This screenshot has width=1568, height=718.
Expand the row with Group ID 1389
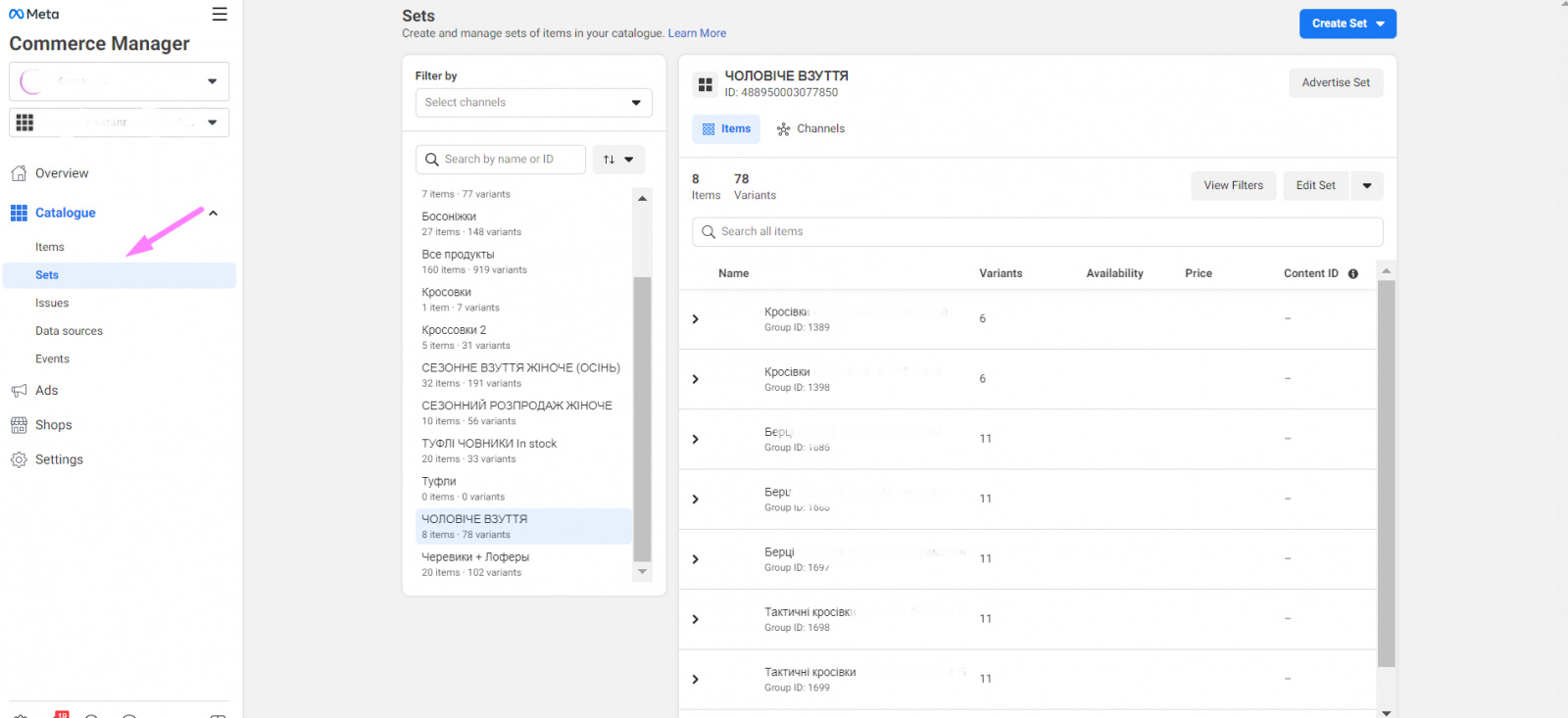click(x=696, y=319)
